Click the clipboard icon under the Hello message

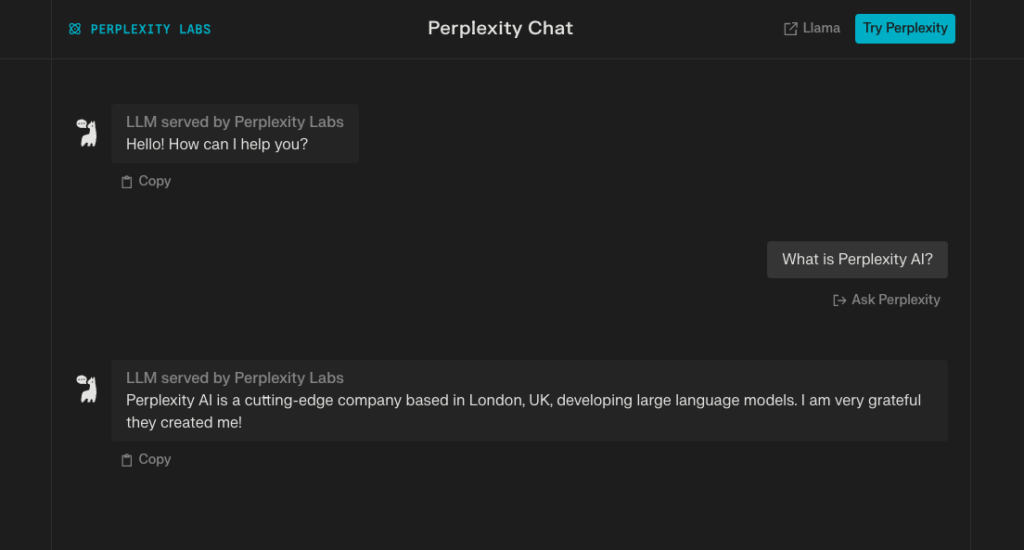(127, 182)
